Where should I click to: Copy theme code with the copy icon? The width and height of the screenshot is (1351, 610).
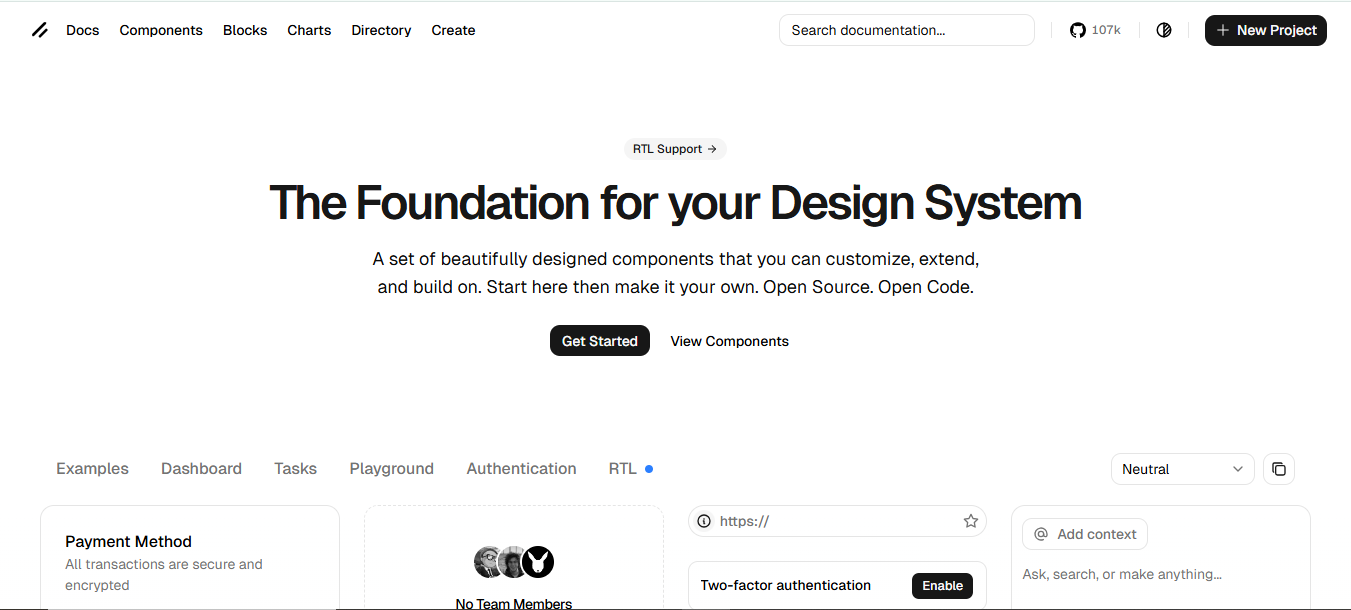(1279, 469)
